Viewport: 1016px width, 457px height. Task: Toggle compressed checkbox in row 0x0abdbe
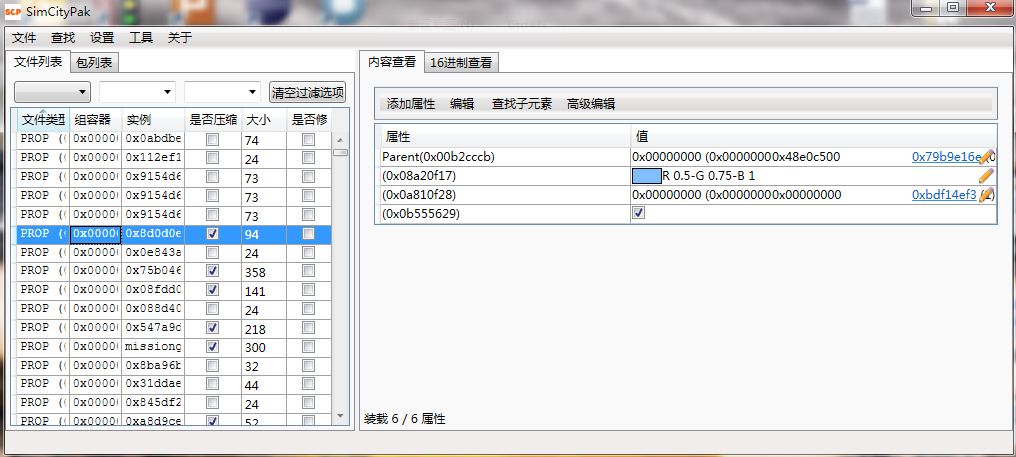click(212, 139)
